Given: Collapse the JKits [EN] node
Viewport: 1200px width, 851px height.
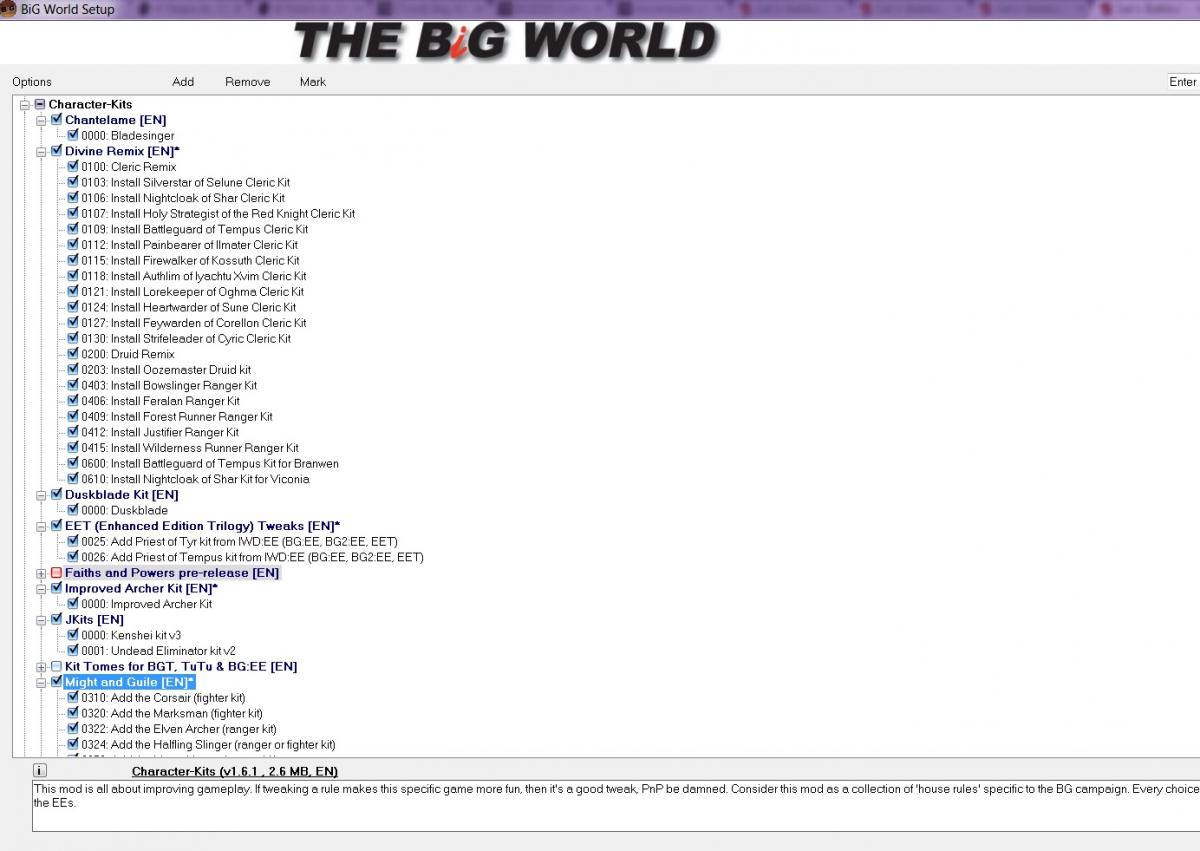Looking at the screenshot, I should point(41,620).
